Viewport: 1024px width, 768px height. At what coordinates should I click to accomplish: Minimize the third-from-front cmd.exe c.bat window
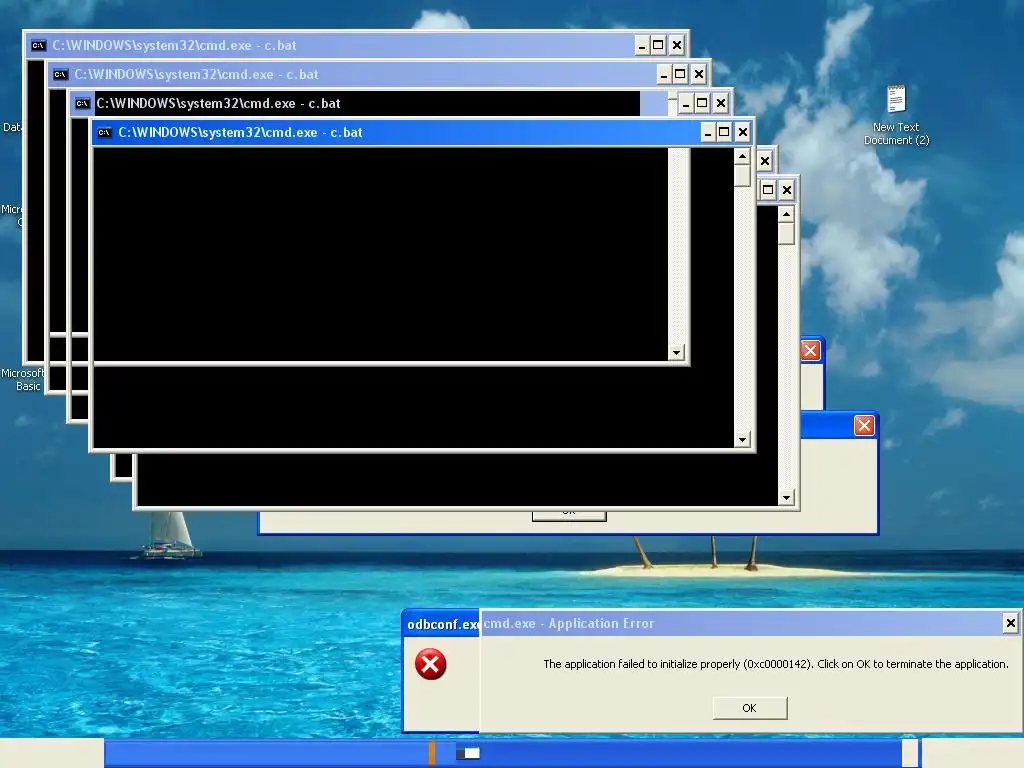point(664,74)
